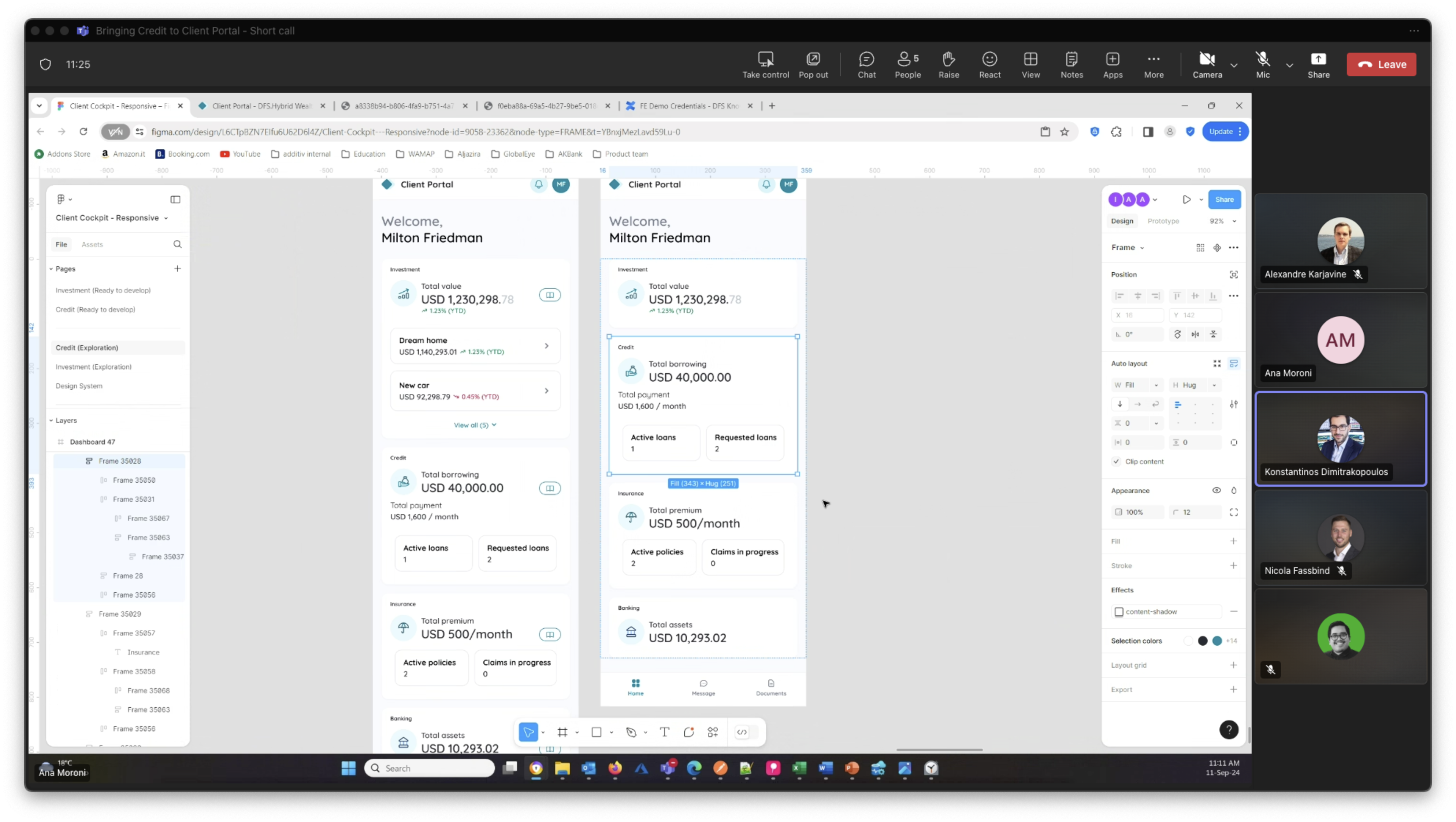The image size is (1456, 822).
Task: Click the Figma help question button
Action: (1228, 729)
